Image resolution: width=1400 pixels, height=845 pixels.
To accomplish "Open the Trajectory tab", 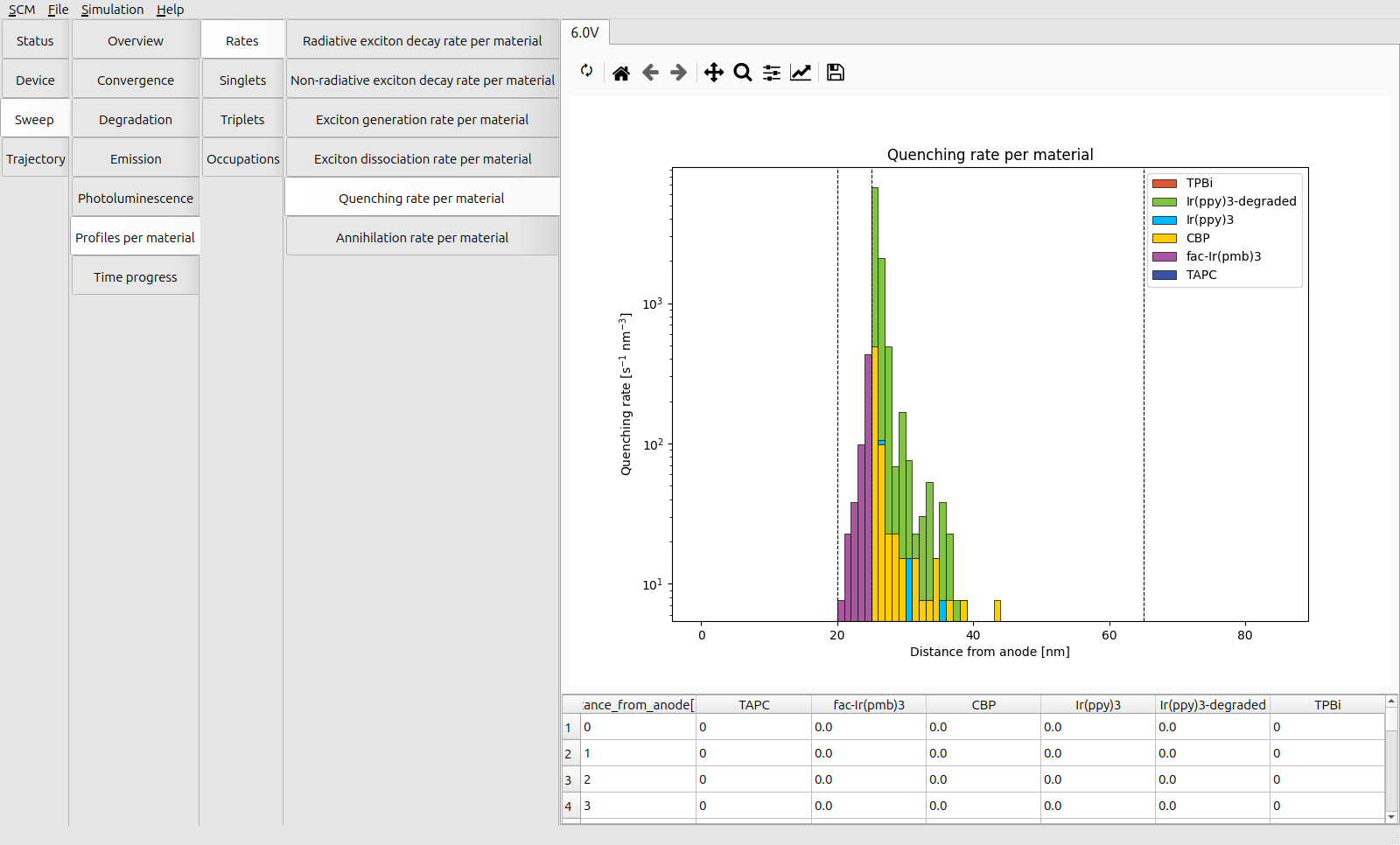I will pyautogui.click(x=36, y=159).
